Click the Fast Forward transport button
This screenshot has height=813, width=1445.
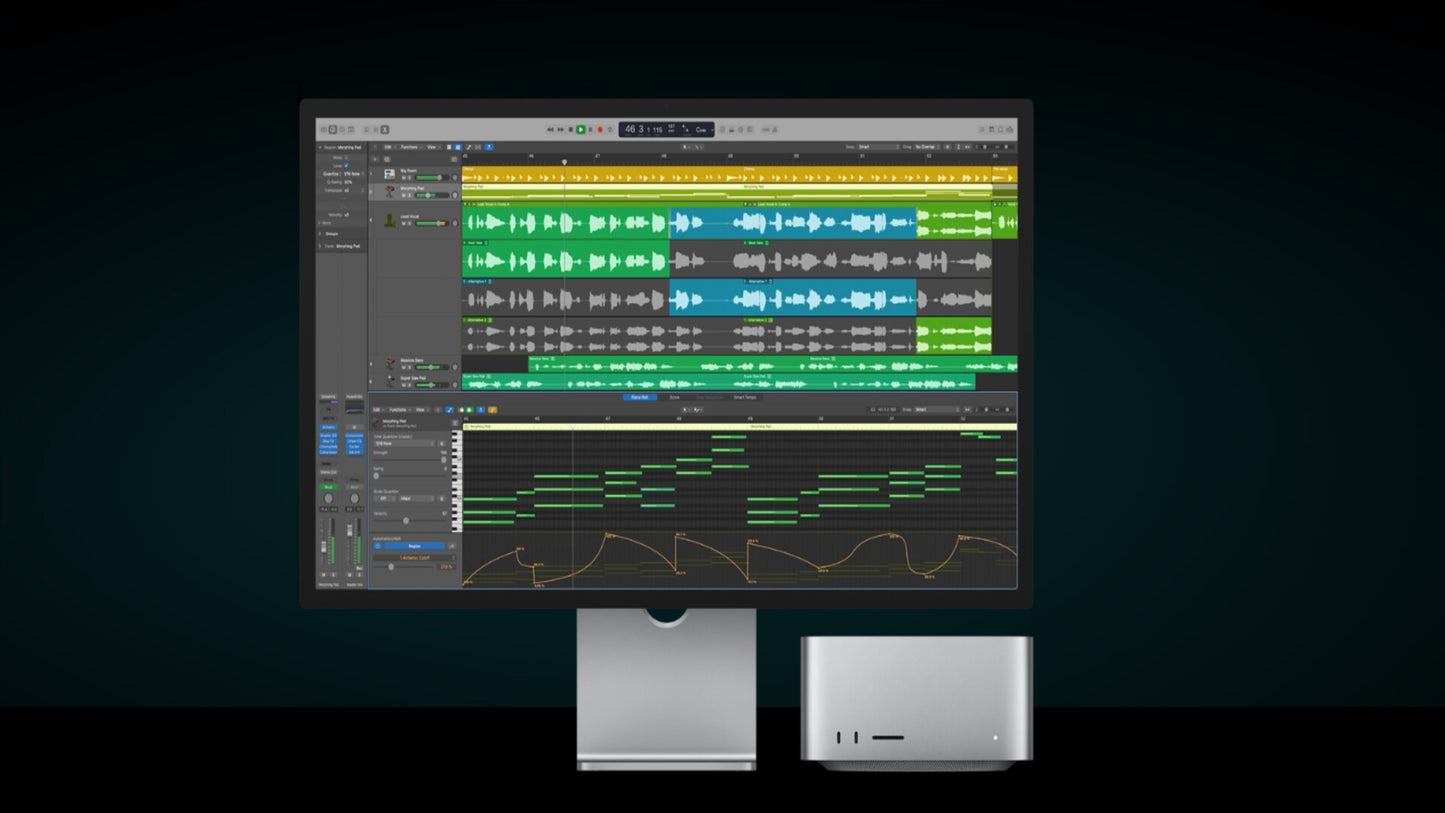pyautogui.click(x=561, y=129)
